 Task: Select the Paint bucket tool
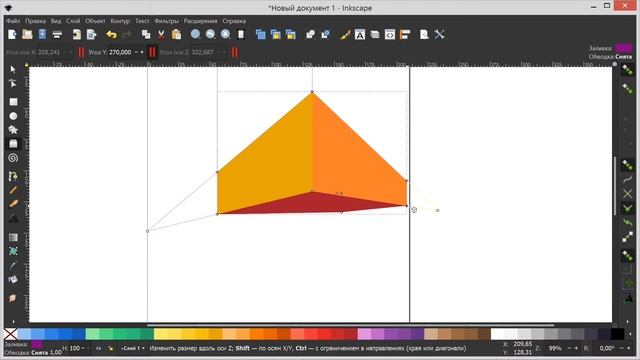pos(13,280)
